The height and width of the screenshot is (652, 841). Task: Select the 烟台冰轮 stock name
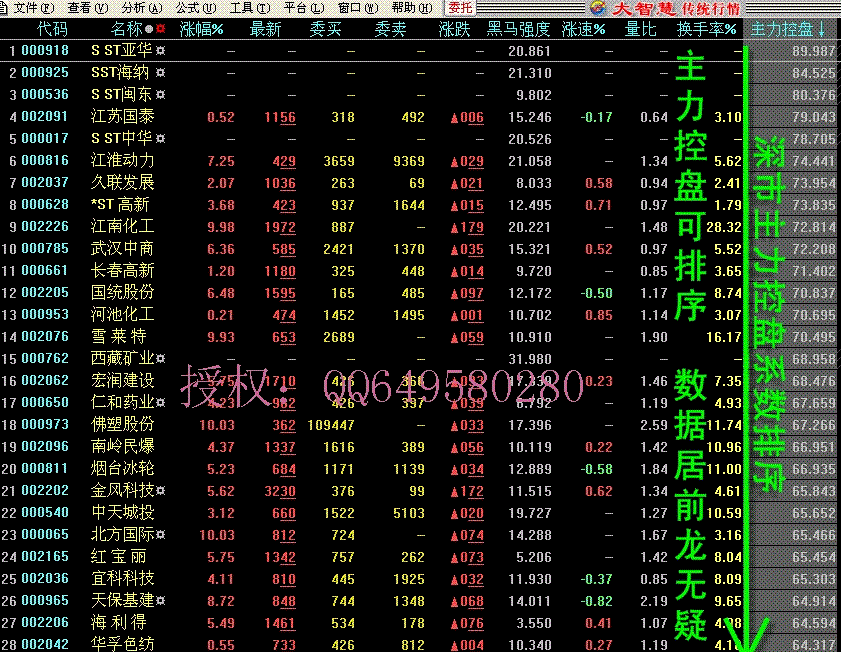point(122,468)
